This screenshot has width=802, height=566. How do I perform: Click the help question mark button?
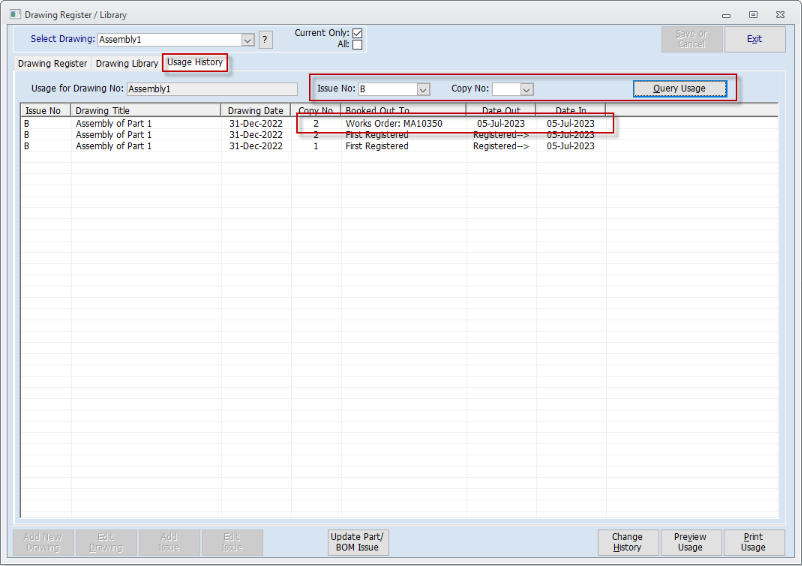pos(265,40)
